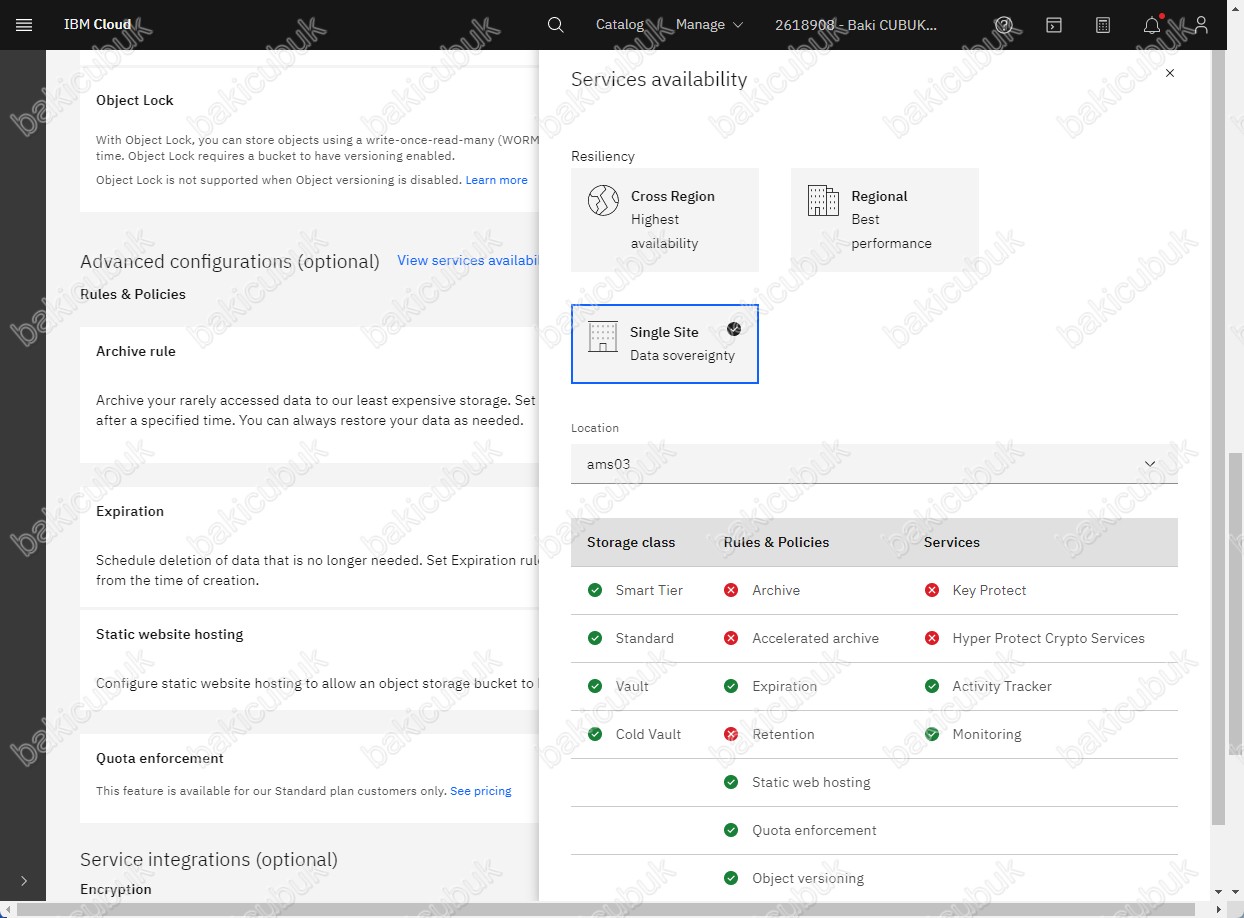Click red cross beside Hyper Protect Crypto Services
This screenshot has width=1244, height=918.
coord(932,638)
